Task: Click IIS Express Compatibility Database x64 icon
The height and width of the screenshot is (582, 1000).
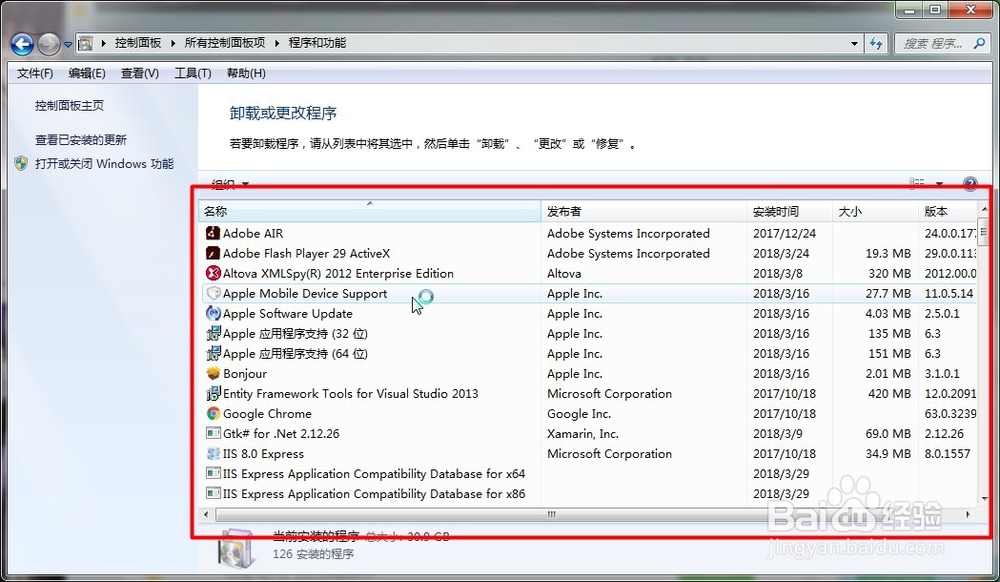Action: coord(213,474)
